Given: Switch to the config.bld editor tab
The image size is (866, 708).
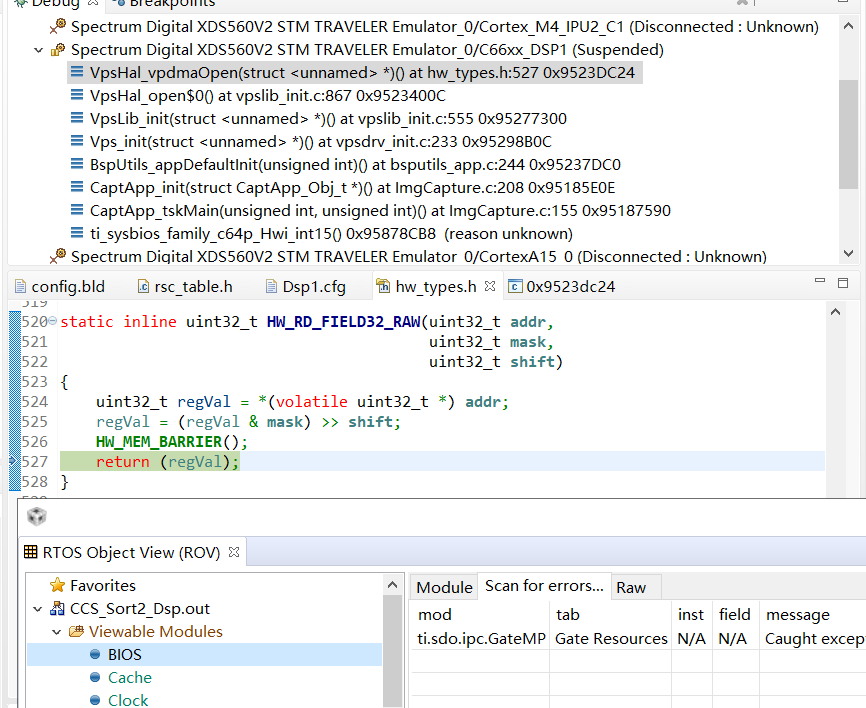Looking at the screenshot, I should (x=60, y=287).
